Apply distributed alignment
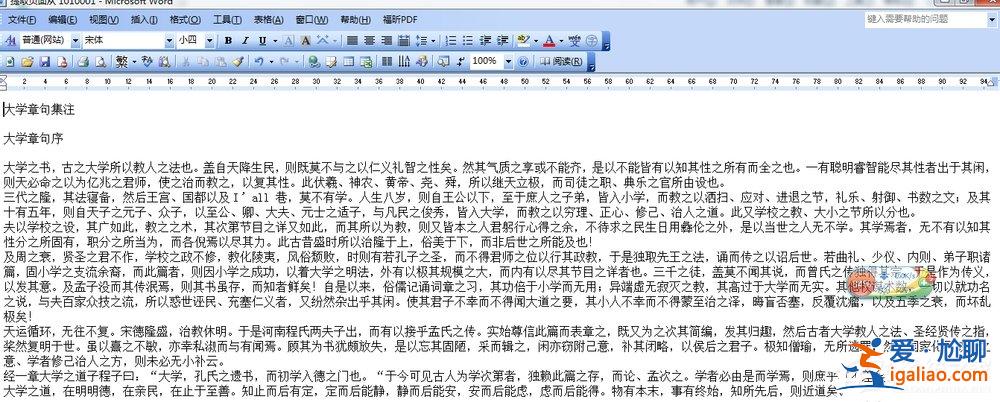This screenshot has width=1000, height=402. pyautogui.click(x=404, y=41)
